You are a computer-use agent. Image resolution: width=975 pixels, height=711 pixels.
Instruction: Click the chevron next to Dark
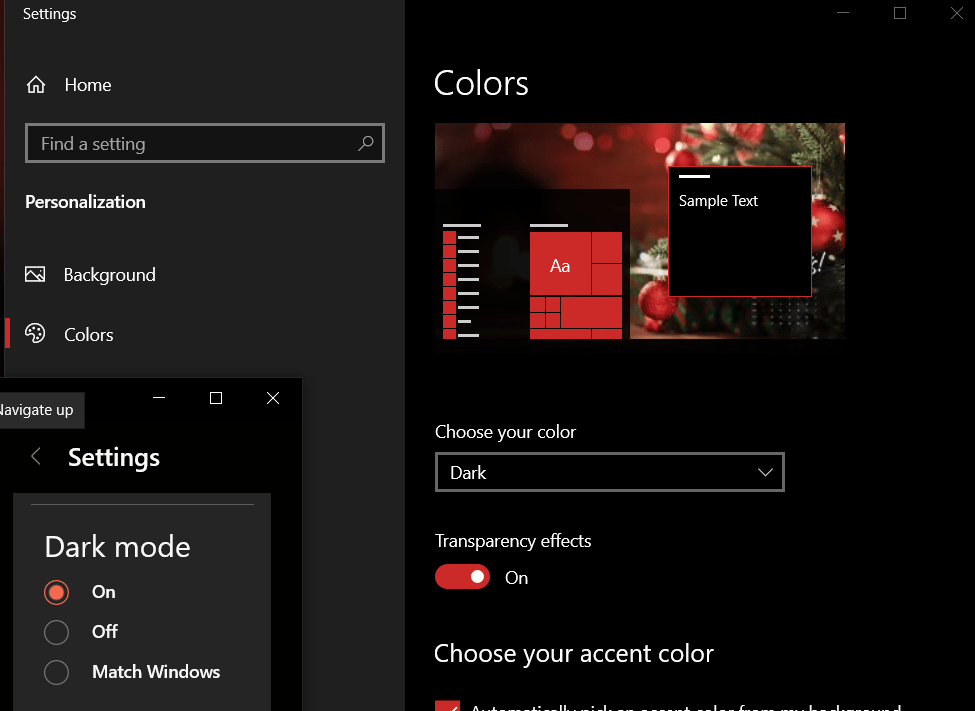765,471
